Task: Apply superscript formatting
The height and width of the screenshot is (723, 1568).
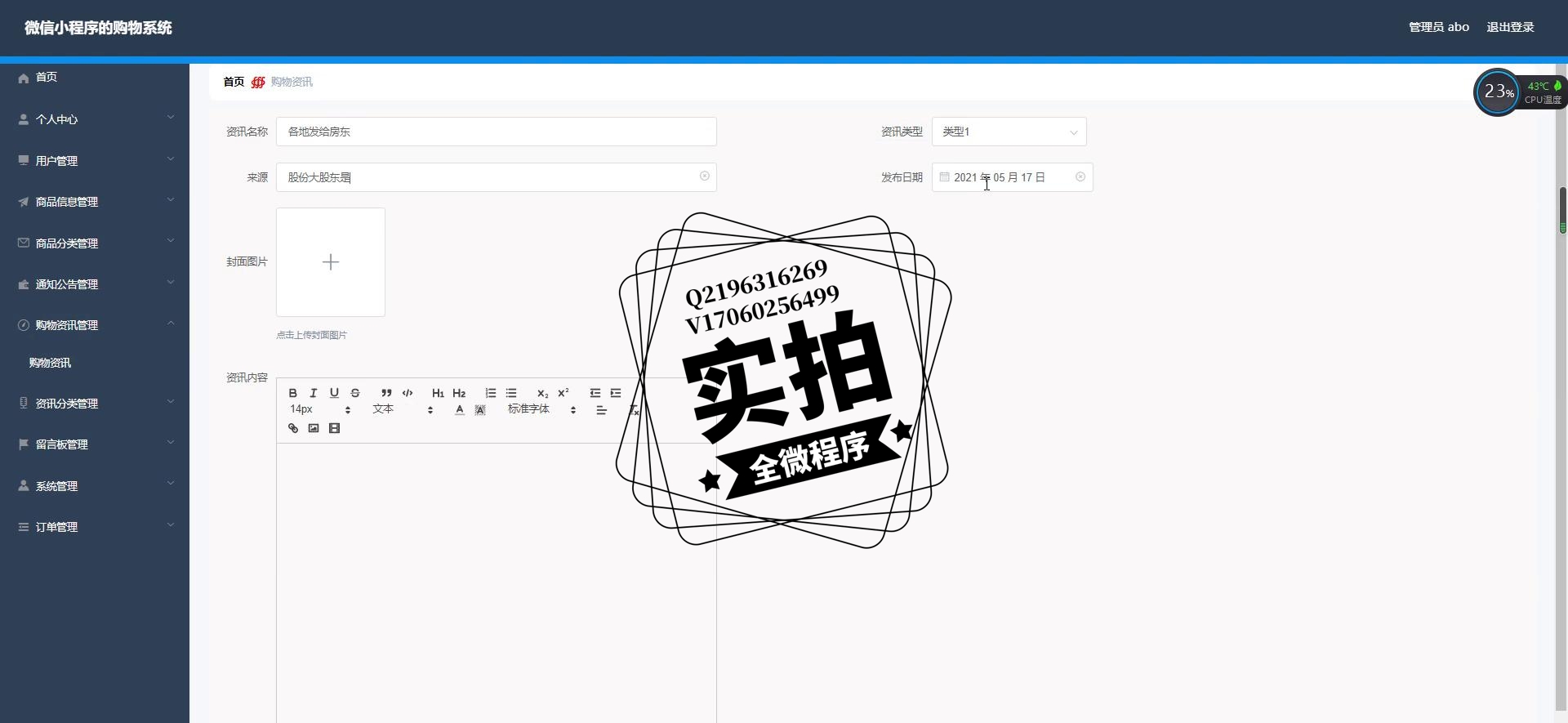Action: tap(563, 393)
